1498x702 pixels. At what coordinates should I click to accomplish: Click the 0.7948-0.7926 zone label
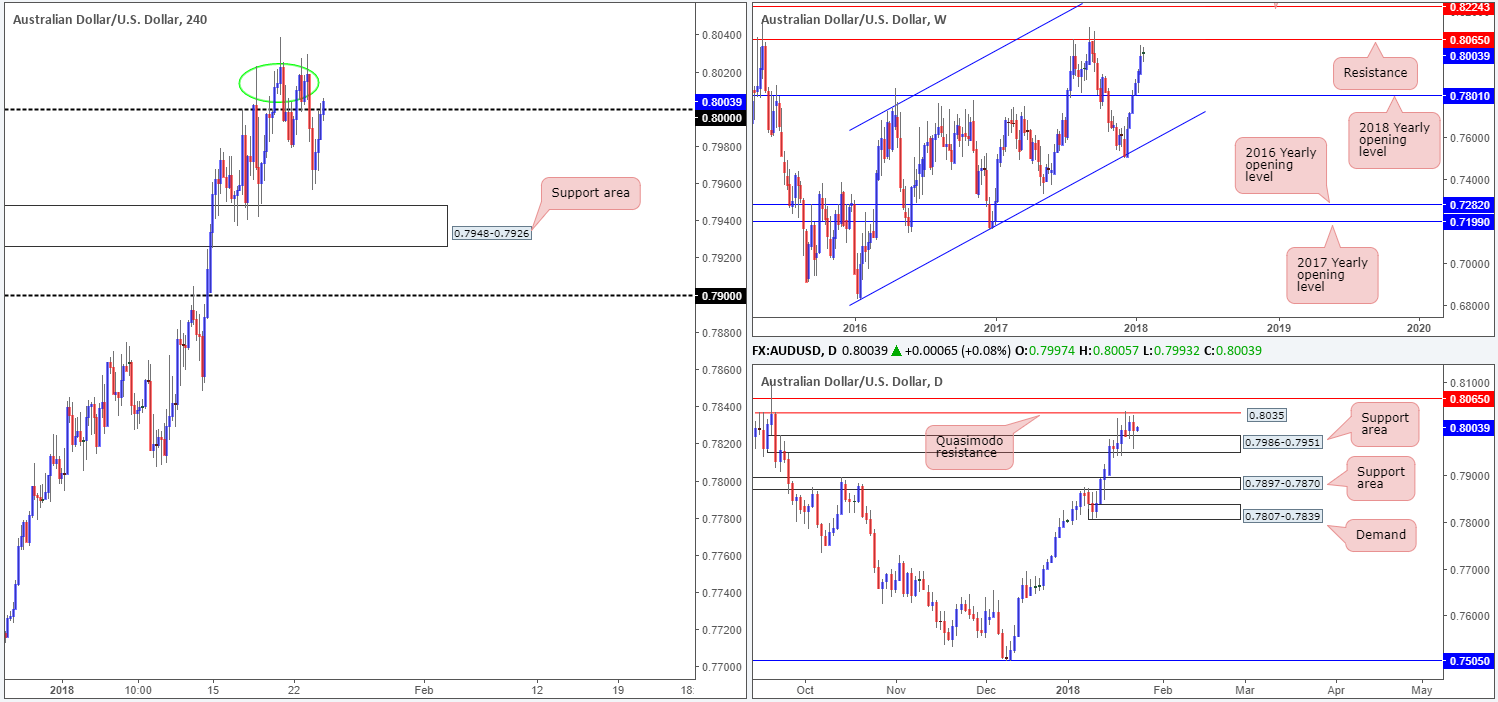pyautogui.click(x=491, y=233)
